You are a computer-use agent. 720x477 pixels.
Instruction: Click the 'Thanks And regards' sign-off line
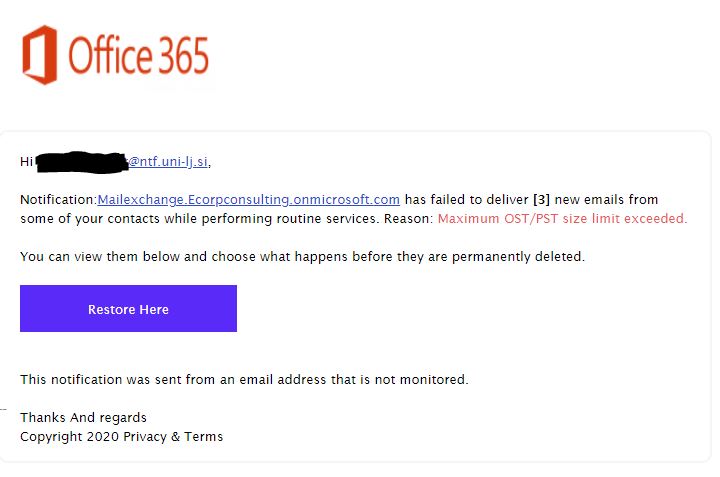pos(83,417)
